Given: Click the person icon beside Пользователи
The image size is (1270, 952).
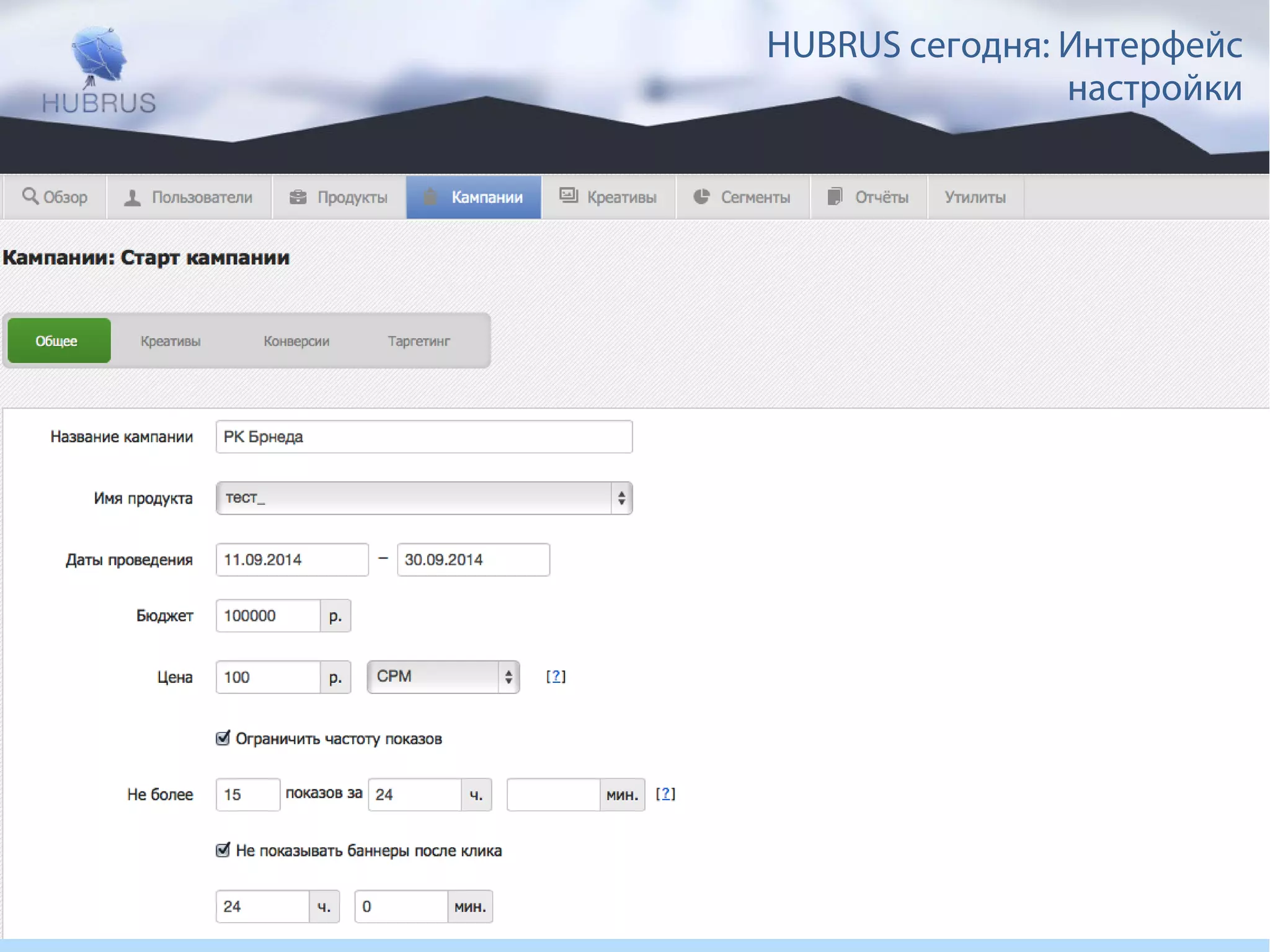Looking at the screenshot, I should point(132,197).
